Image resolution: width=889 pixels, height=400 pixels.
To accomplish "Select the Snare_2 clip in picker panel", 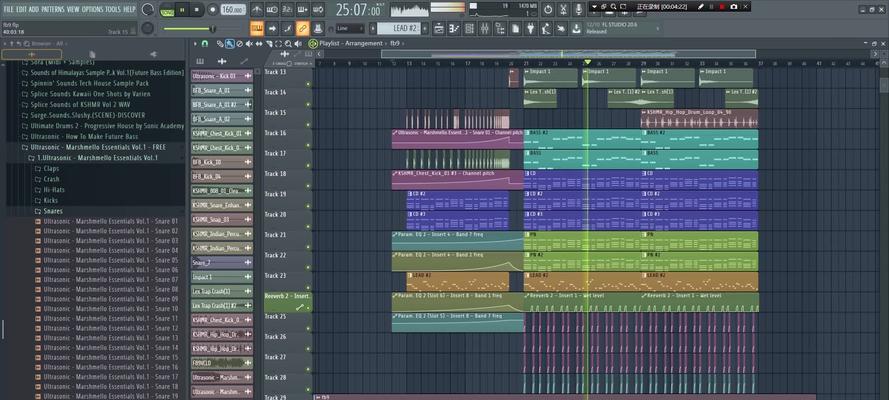I will point(222,263).
